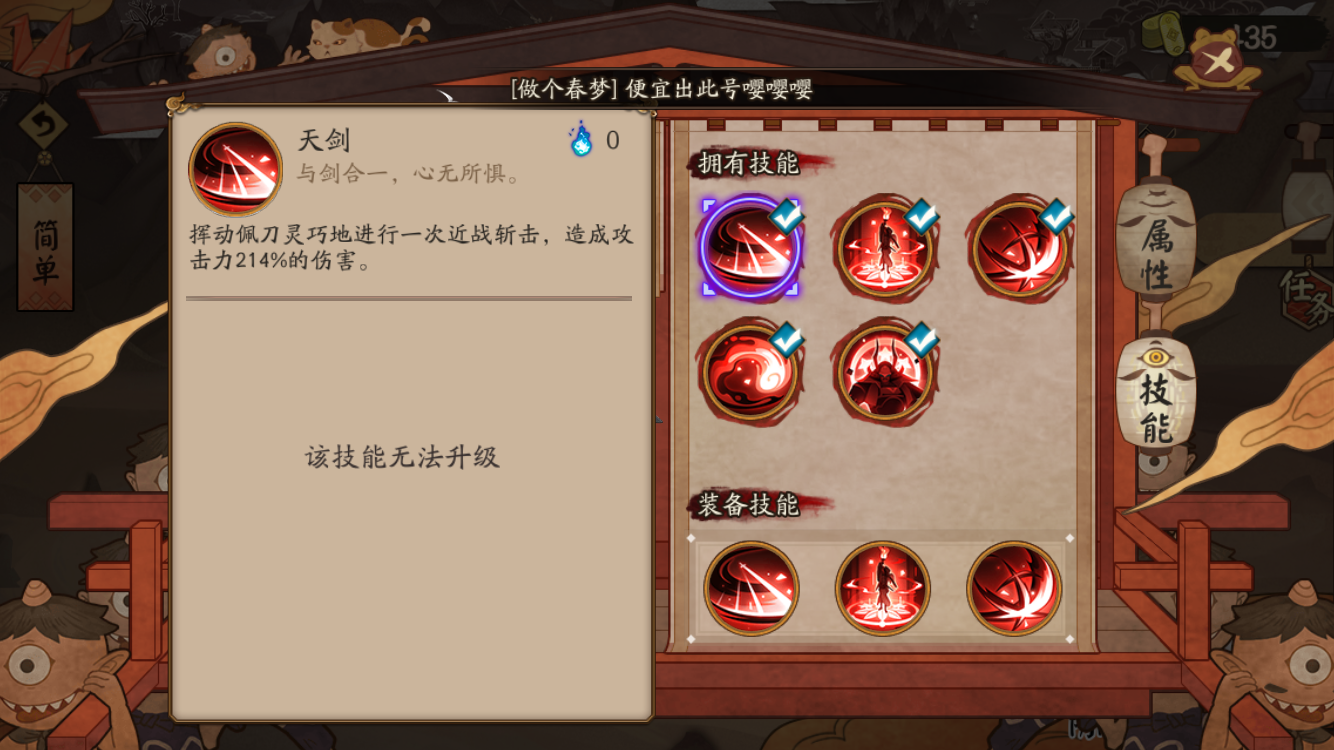Viewport: 1334px width, 750px height.
Task: Click the 简单 difficulty banner
Action: [x=45, y=247]
